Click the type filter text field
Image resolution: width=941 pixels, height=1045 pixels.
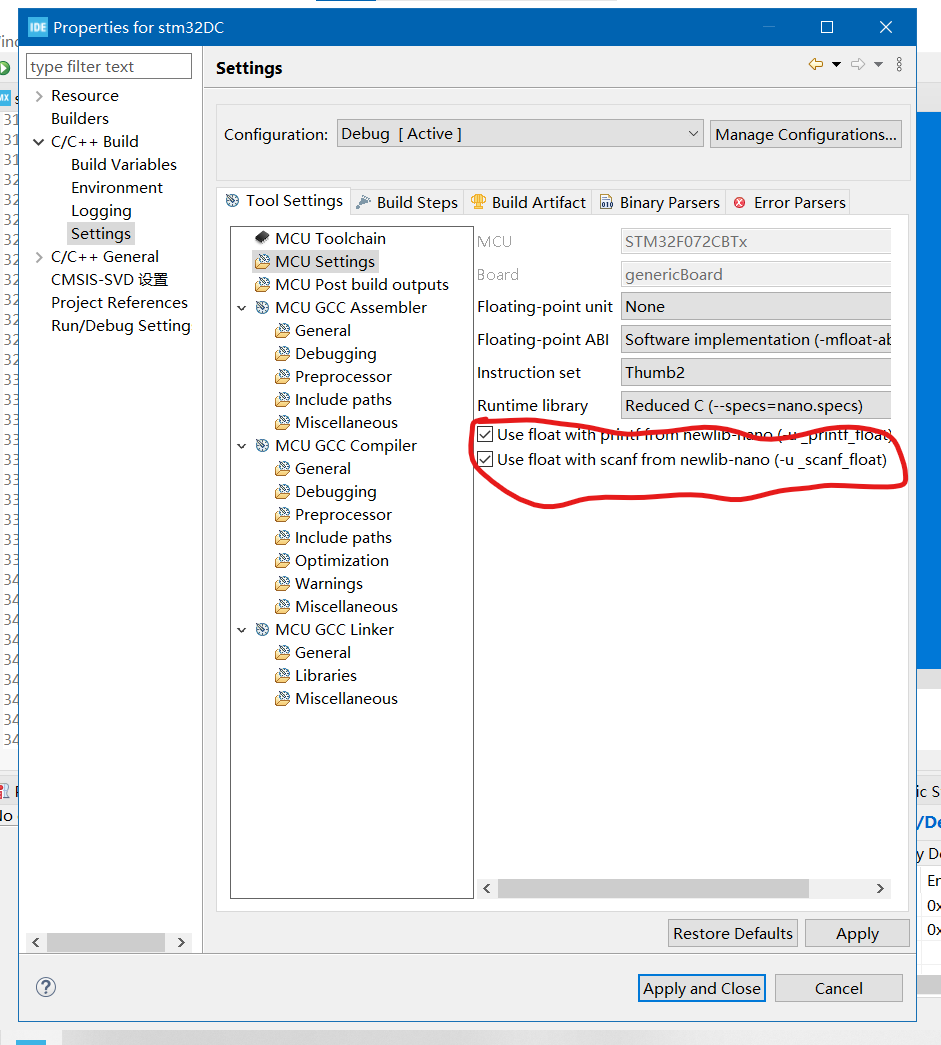tap(109, 66)
